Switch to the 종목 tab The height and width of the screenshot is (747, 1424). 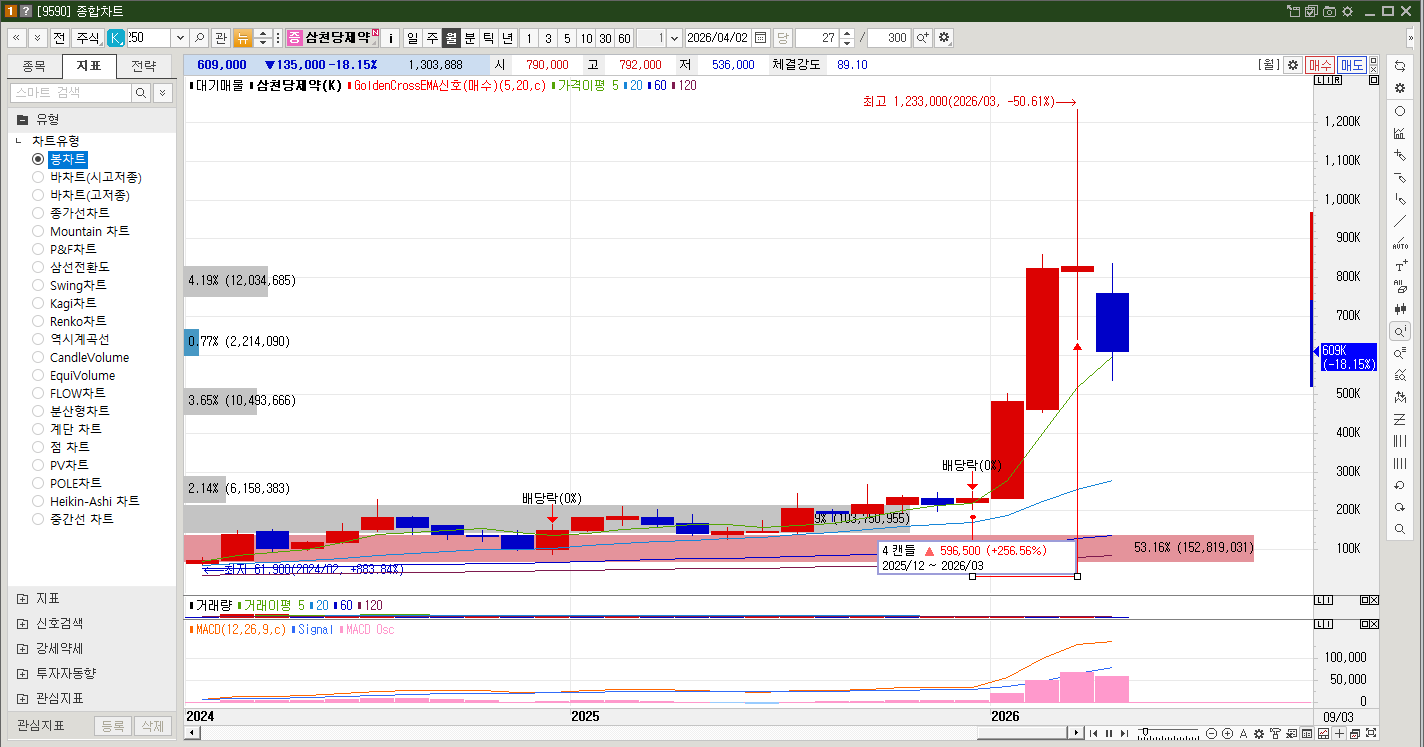tap(34, 67)
